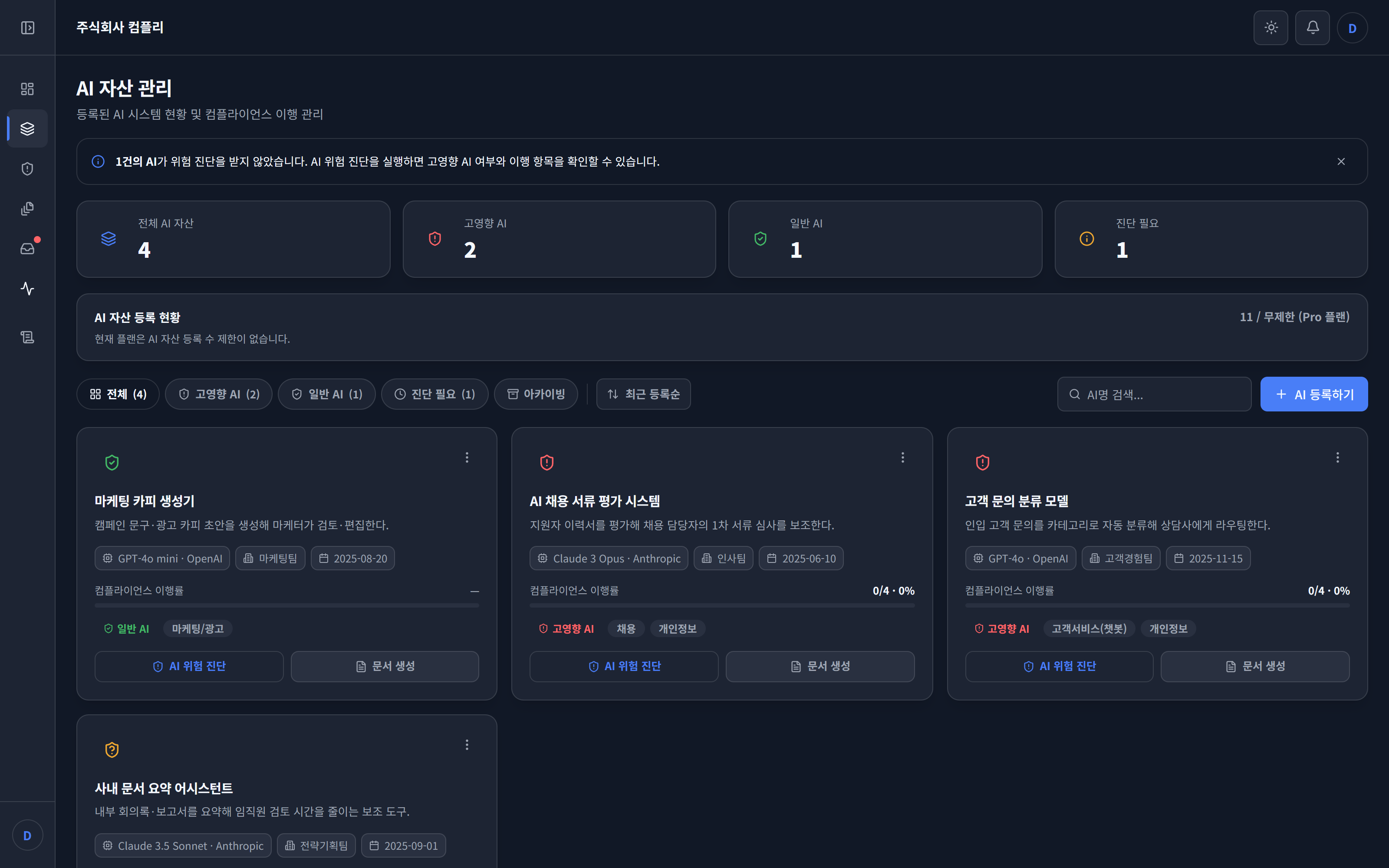This screenshot has width=1389, height=868.
Task: Open the 사내 문서 요약 어시스턴트 card title
Action: [x=164, y=788]
